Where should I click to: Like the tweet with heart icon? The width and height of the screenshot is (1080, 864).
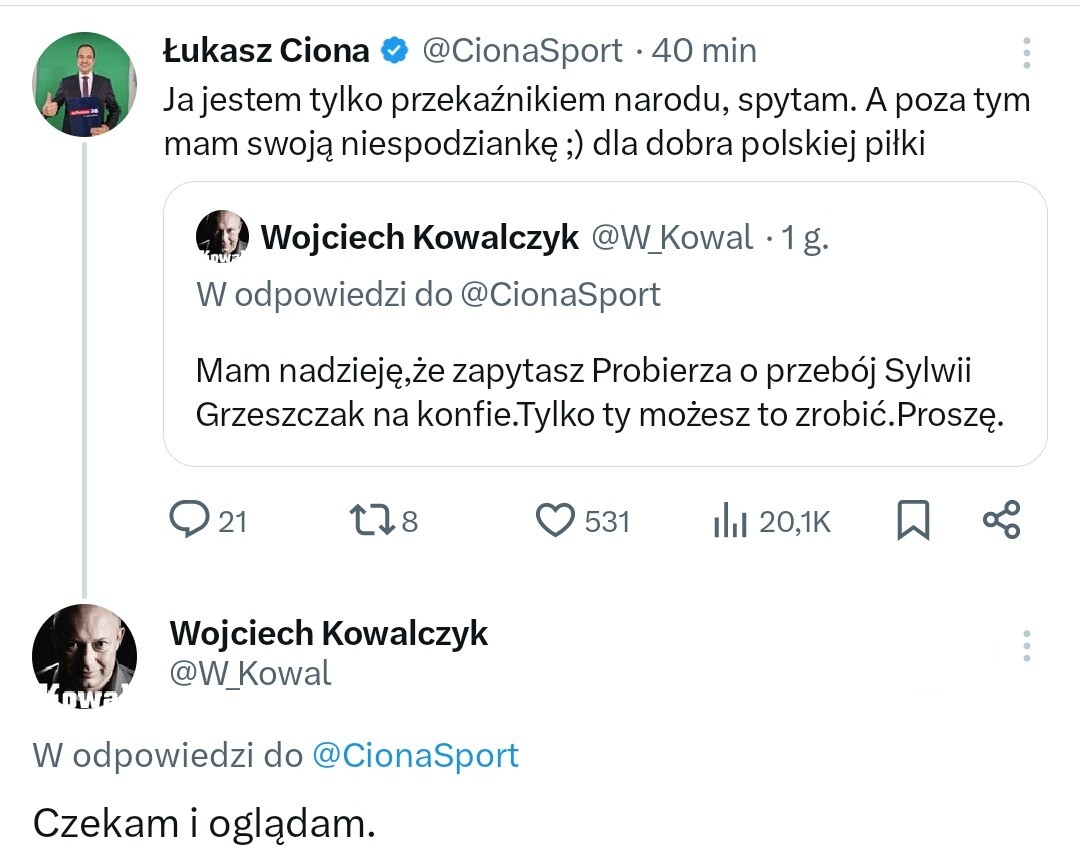pos(556,520)
